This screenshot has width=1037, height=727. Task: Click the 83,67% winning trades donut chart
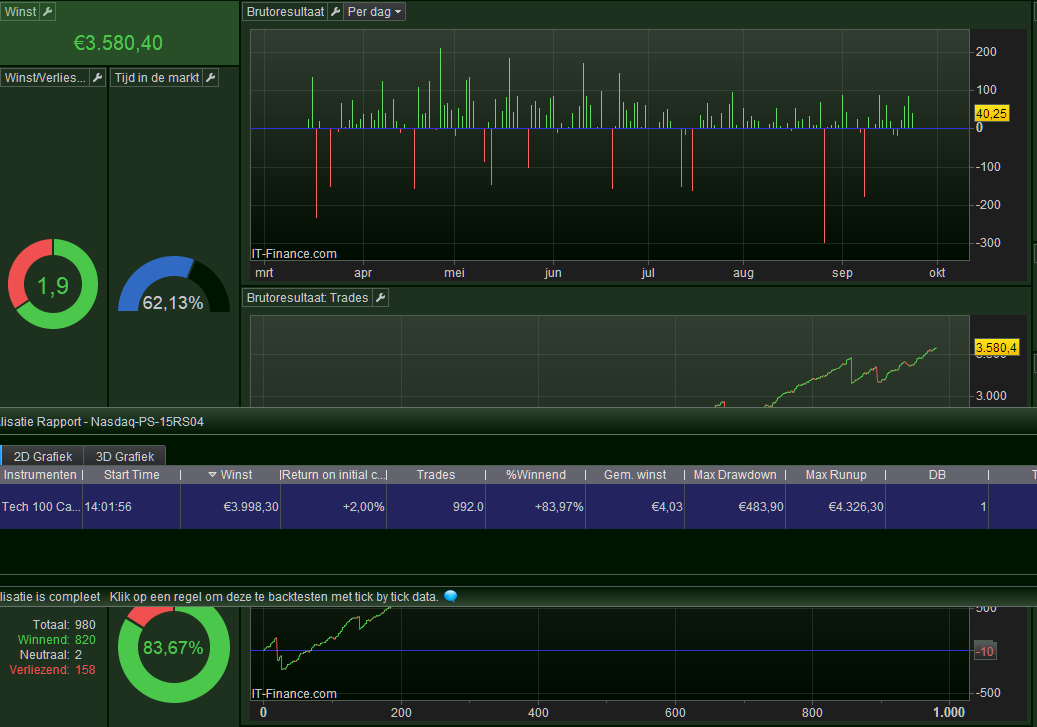click(172, 648)
